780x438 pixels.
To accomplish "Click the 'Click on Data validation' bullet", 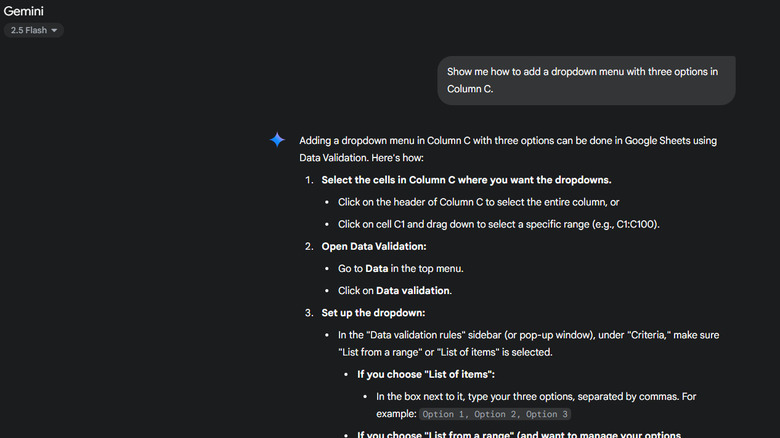I will 394,290.
